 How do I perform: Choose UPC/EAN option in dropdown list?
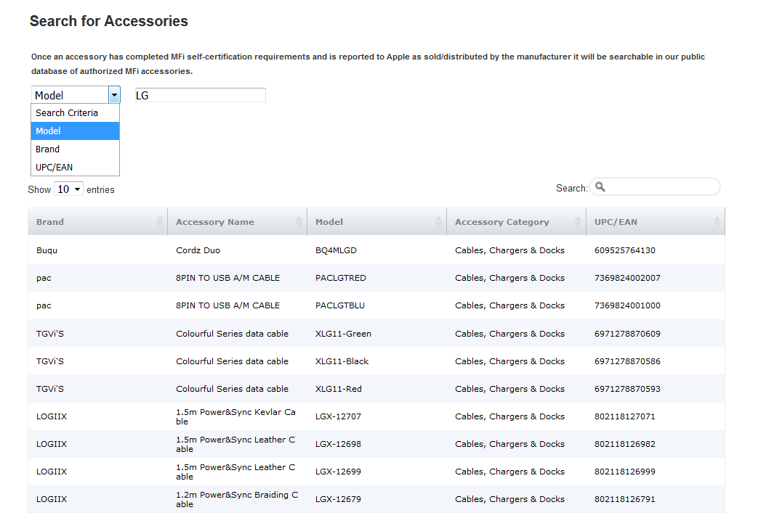(x=54, y=167)
